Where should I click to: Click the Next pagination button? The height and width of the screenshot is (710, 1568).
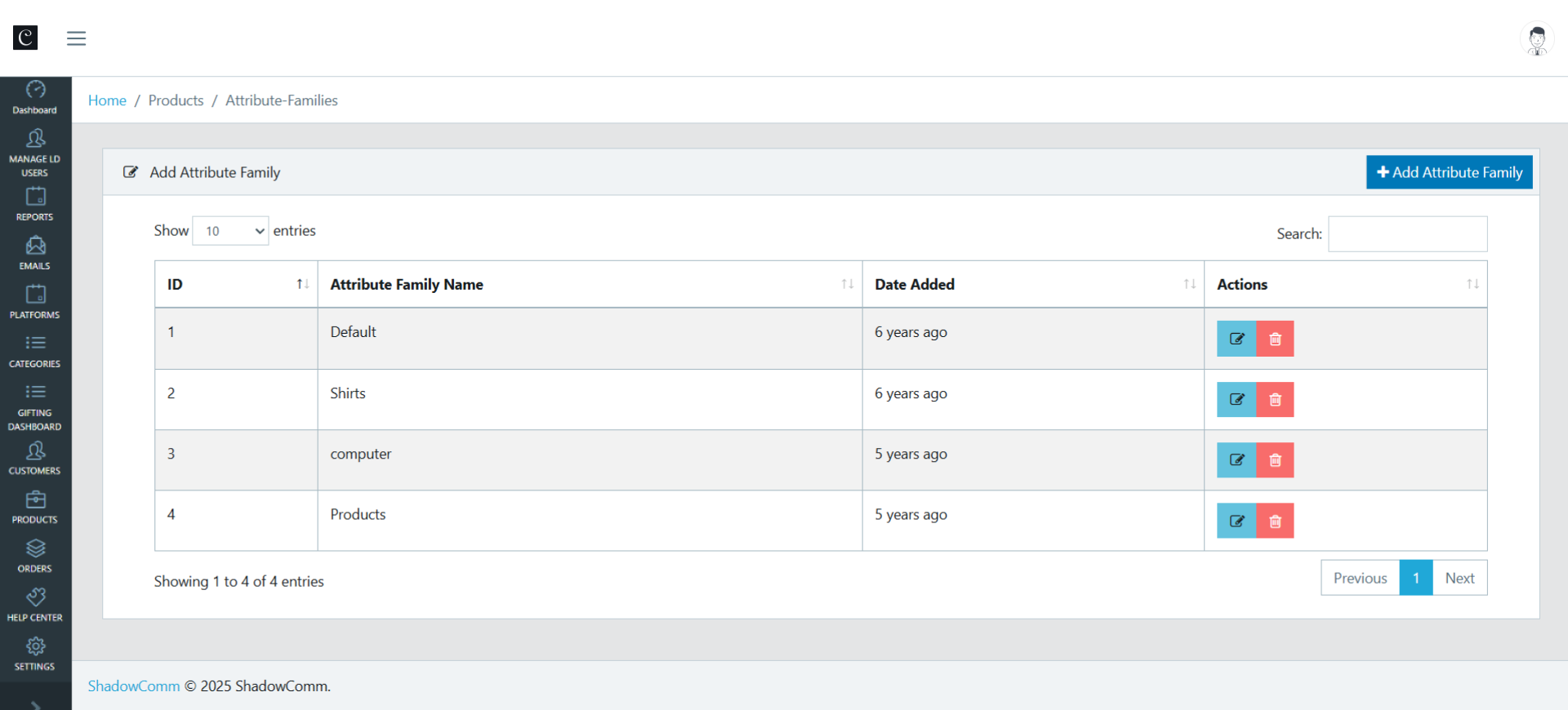(1459, 578)
